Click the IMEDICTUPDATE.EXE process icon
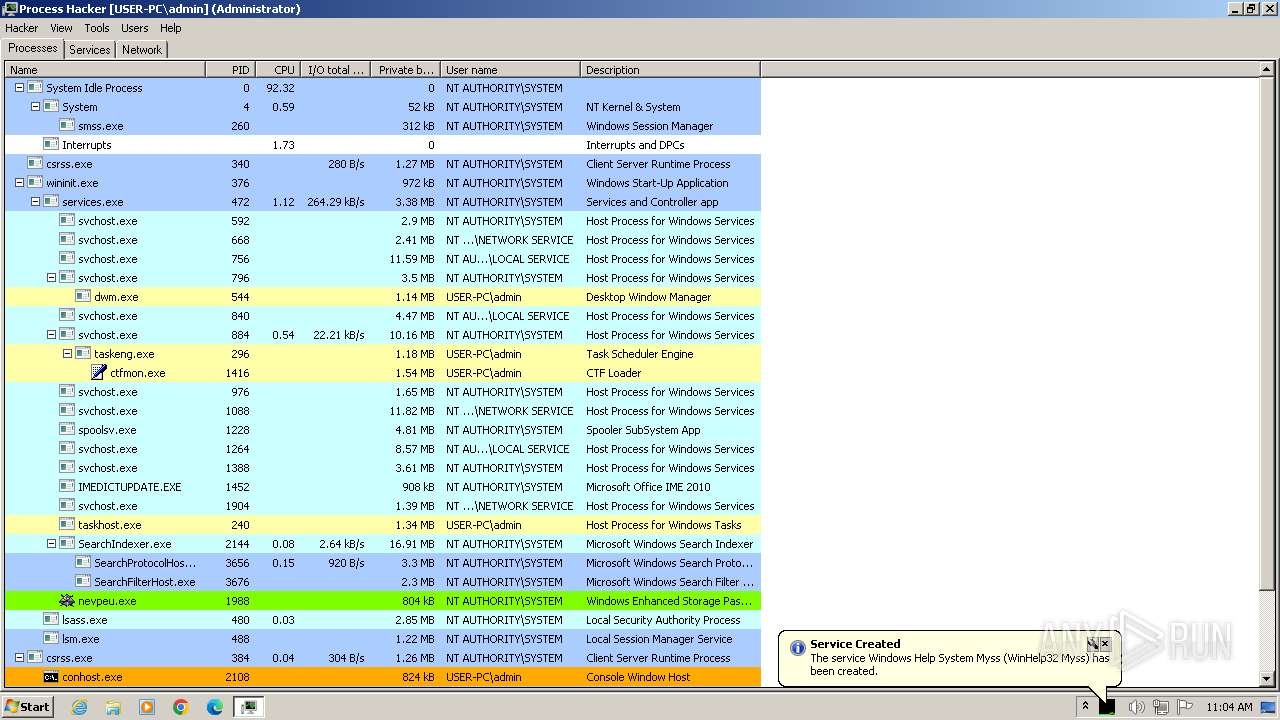 [67, 487]
